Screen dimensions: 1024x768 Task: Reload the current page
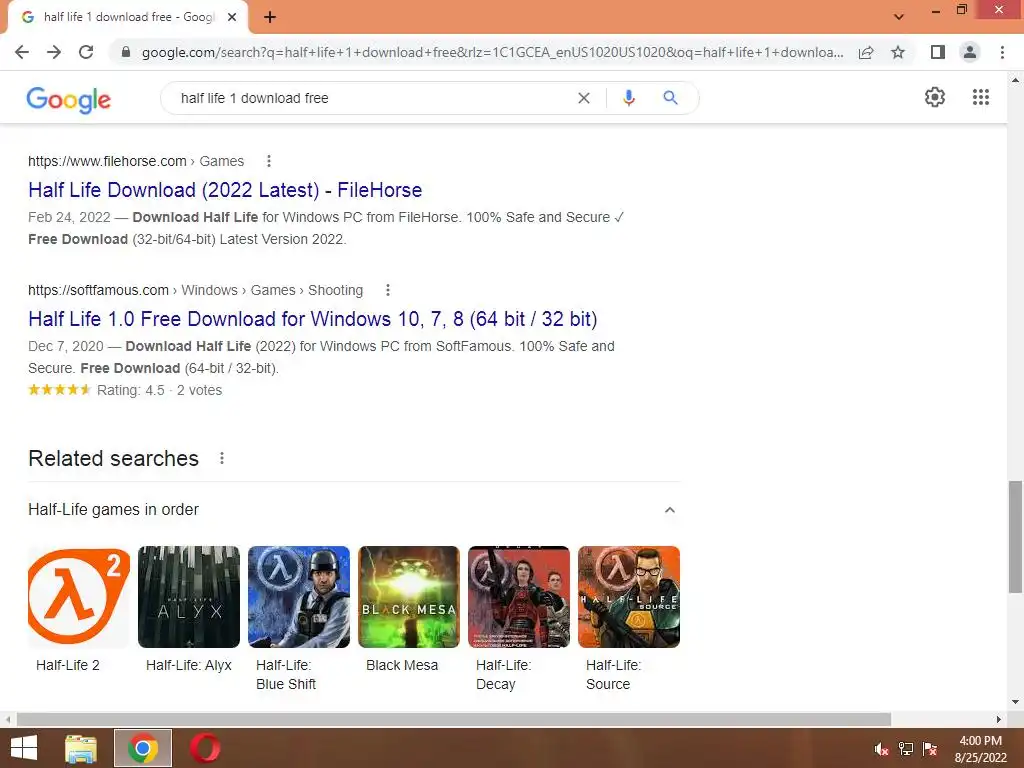(x=86, y=52)
